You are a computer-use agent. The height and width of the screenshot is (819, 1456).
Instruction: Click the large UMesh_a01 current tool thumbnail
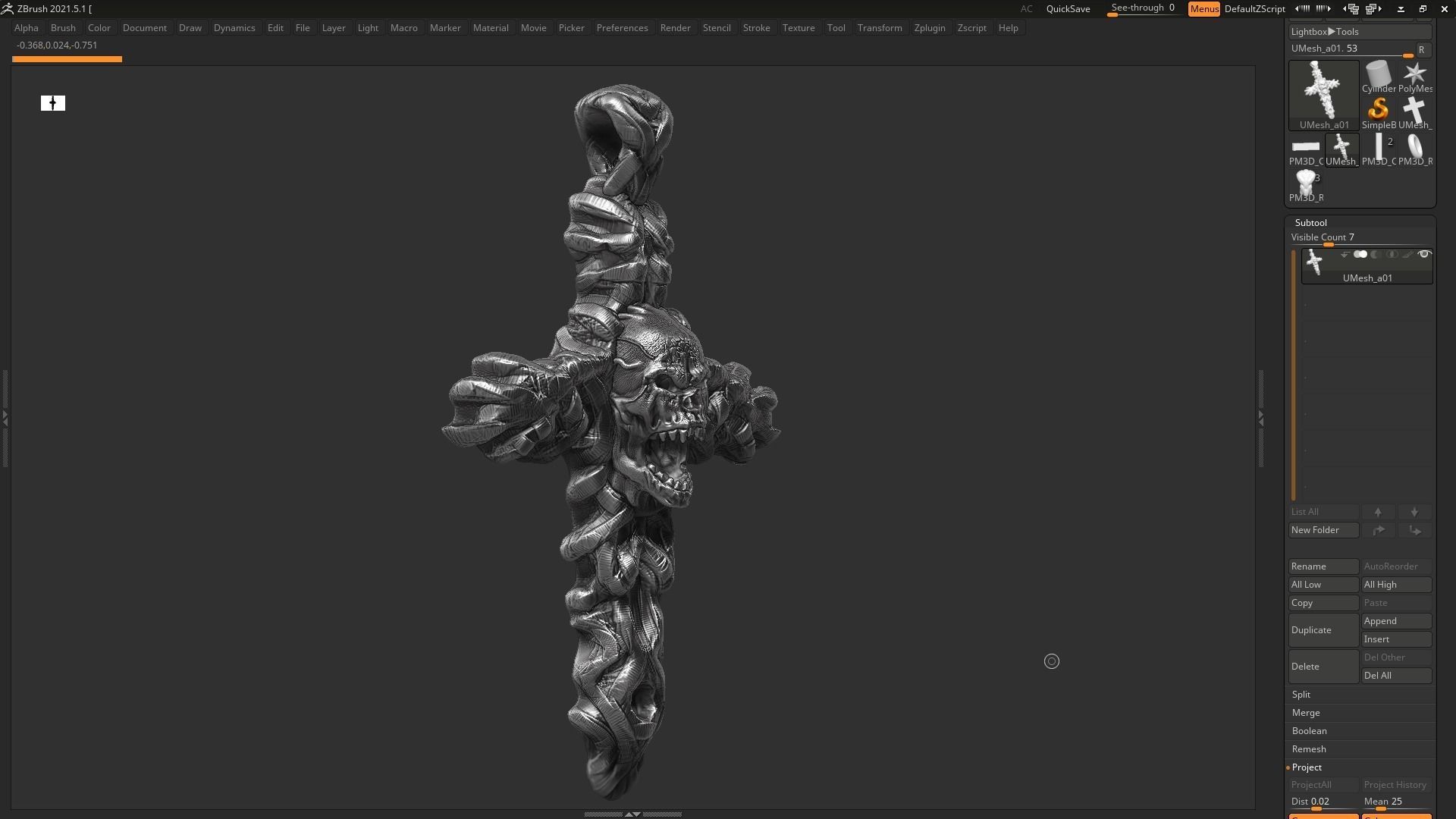(1324, 96)
